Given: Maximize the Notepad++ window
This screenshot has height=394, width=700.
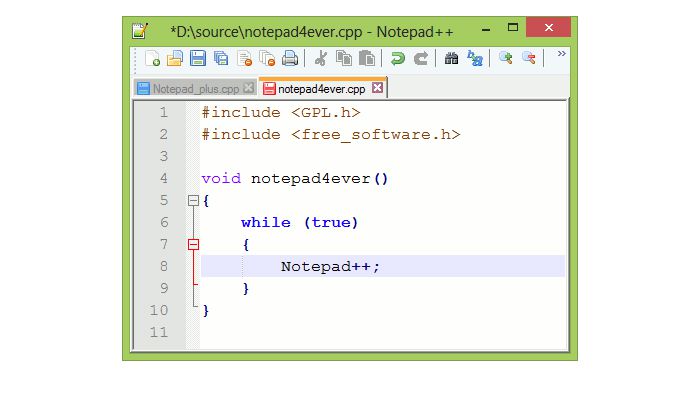Looking at the screenshot, I should [513, 28].
